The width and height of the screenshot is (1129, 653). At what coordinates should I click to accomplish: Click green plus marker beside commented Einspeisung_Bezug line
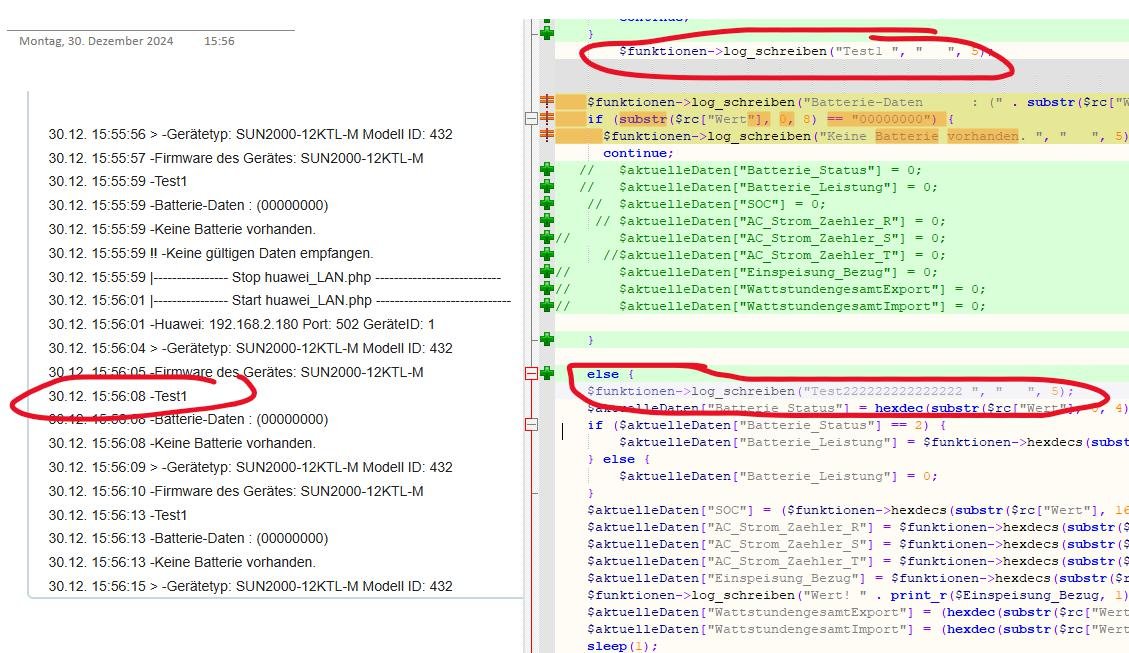(x=547, y=272)
